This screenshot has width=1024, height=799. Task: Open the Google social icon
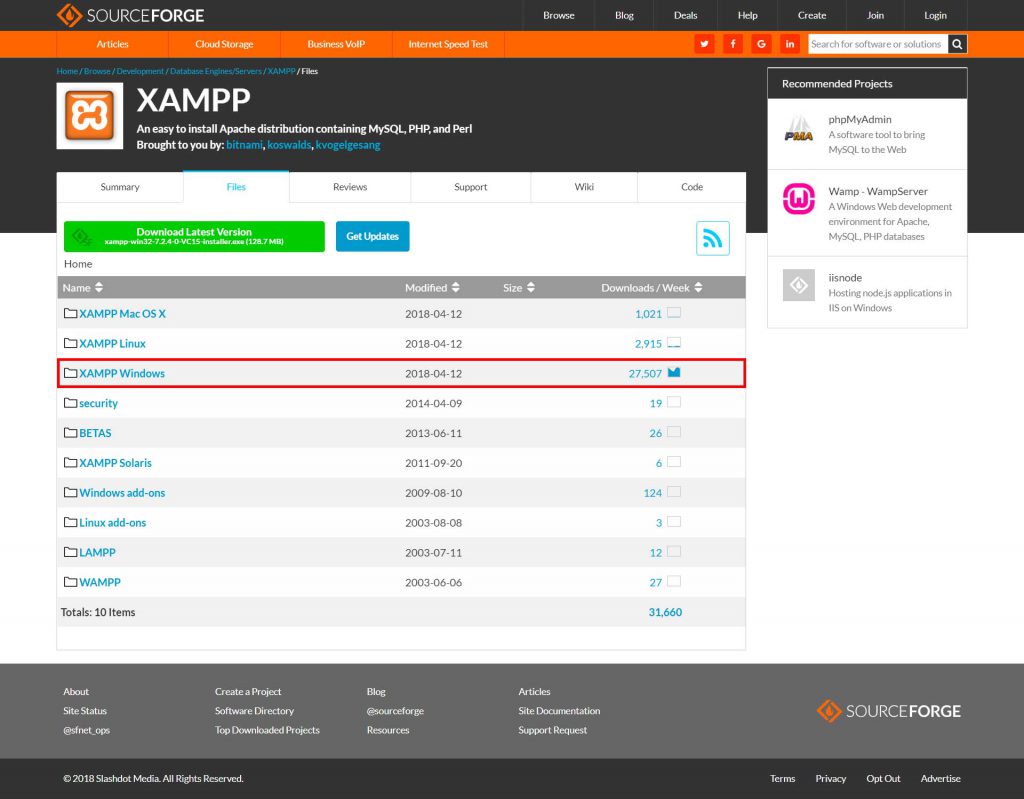point(761,44)
